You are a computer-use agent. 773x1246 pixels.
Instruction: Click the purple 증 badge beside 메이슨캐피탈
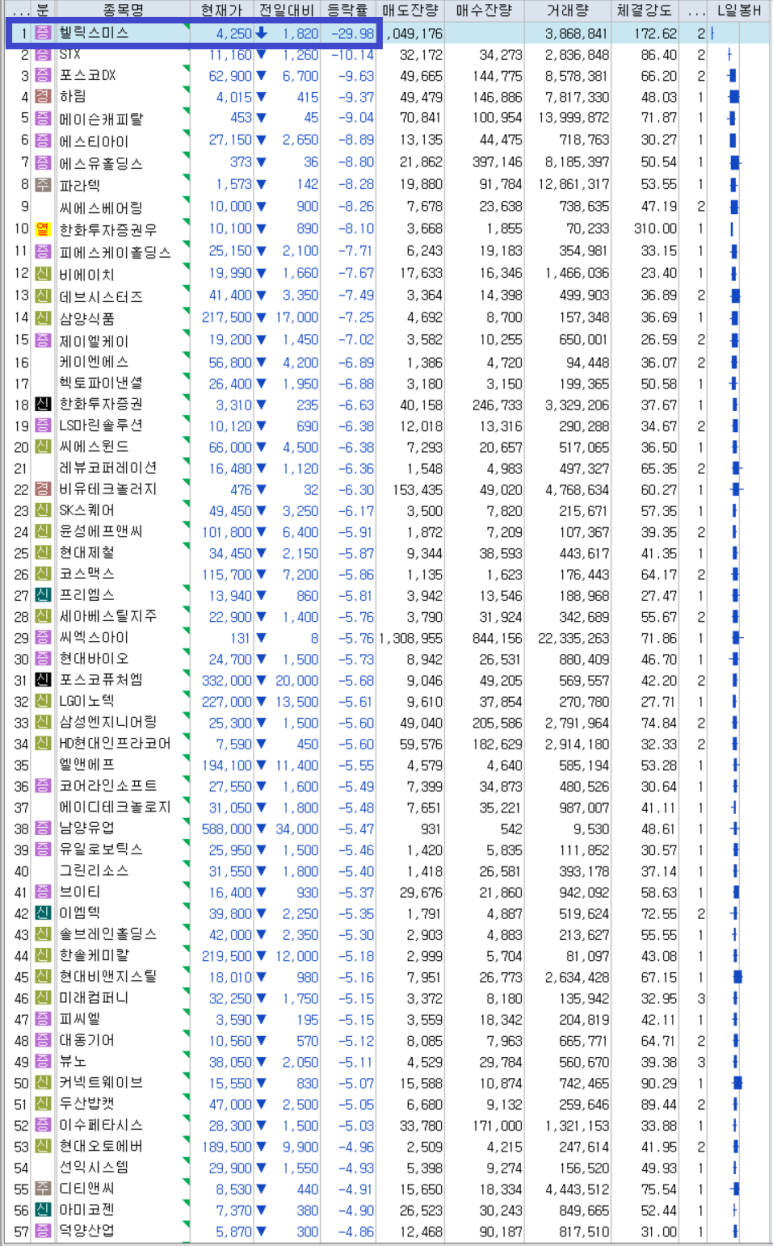(42, 119)
